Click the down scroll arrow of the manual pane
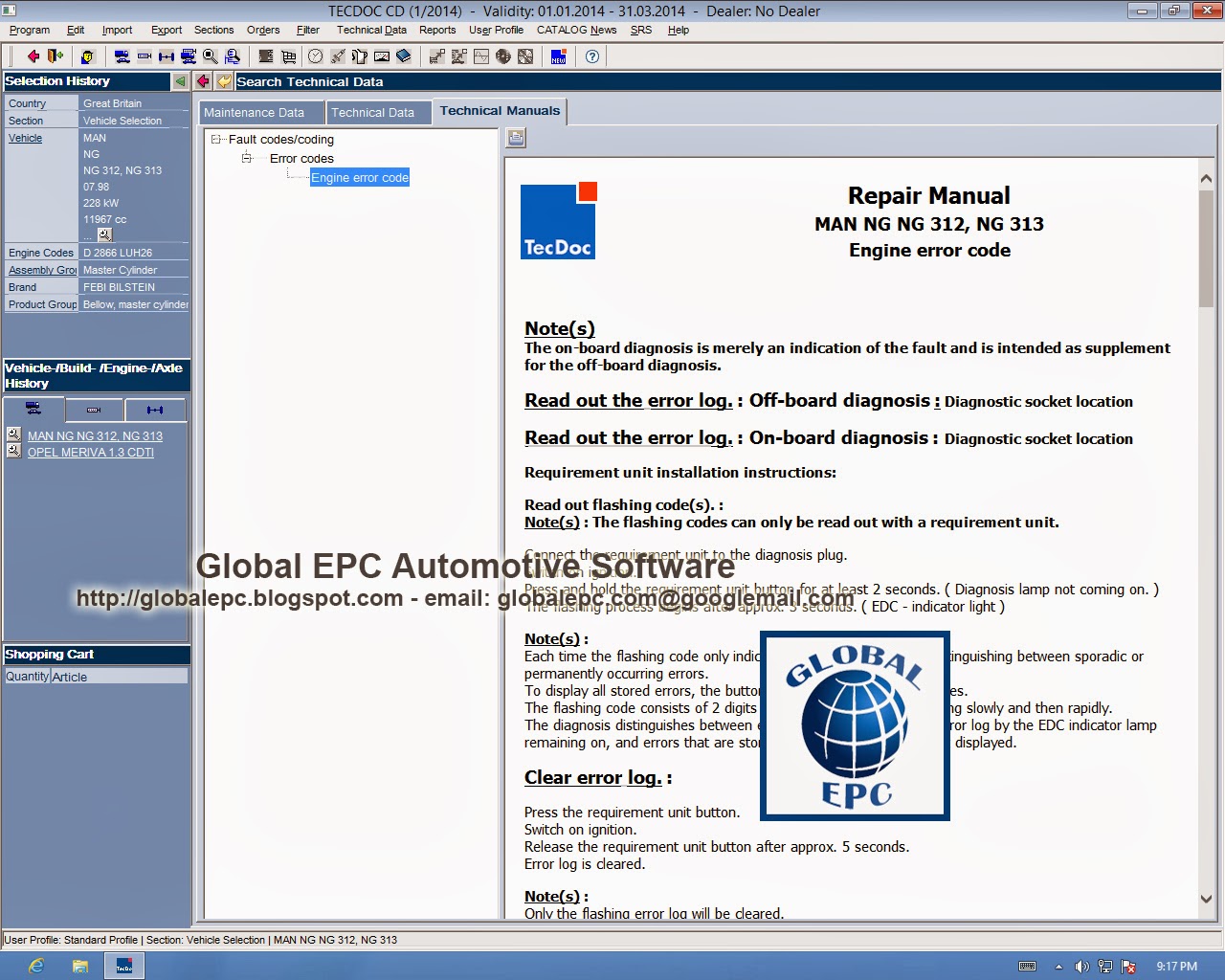Image resolution: width=1225 pixels, height=980 pixels. (1207, 900)
